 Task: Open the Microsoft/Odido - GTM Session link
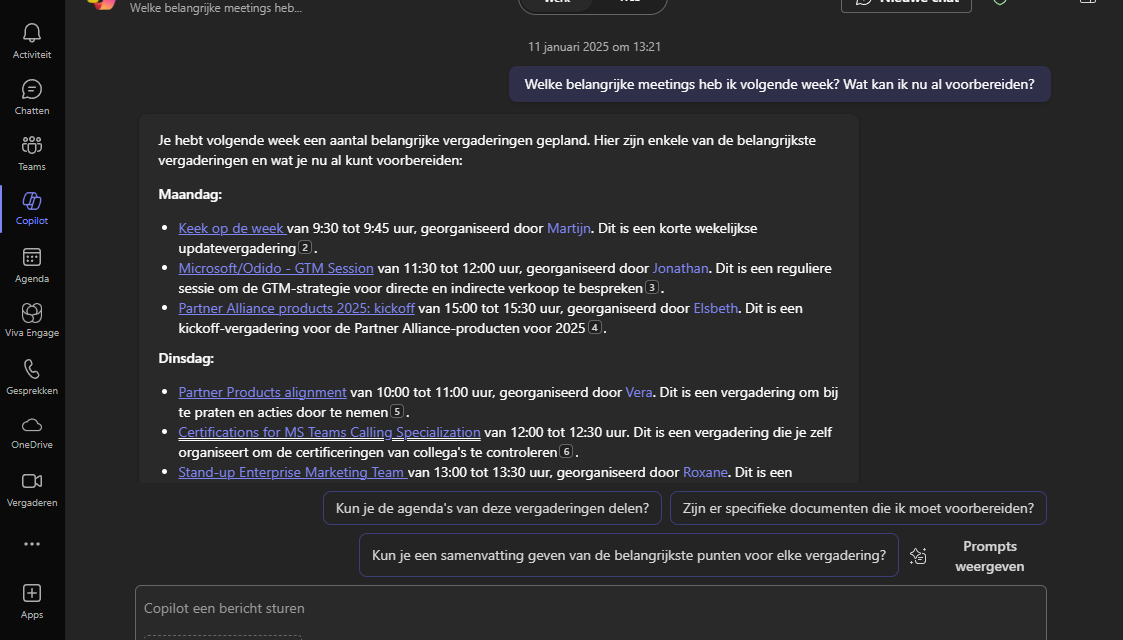pos(276,268)
